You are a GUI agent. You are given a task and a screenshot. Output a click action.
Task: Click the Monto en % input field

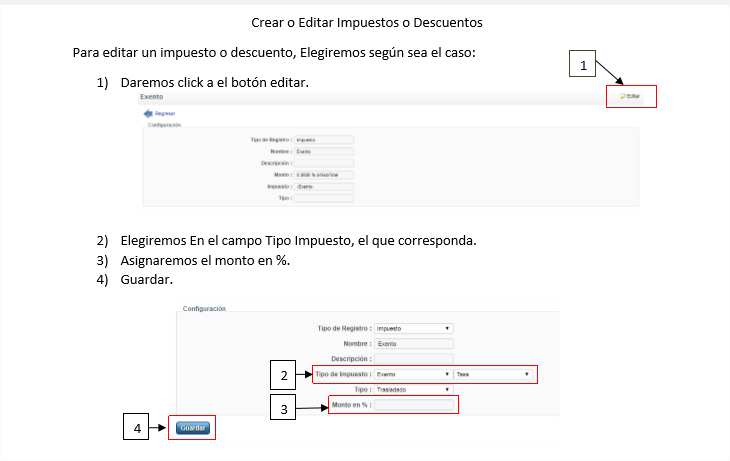tap(415, 405)
